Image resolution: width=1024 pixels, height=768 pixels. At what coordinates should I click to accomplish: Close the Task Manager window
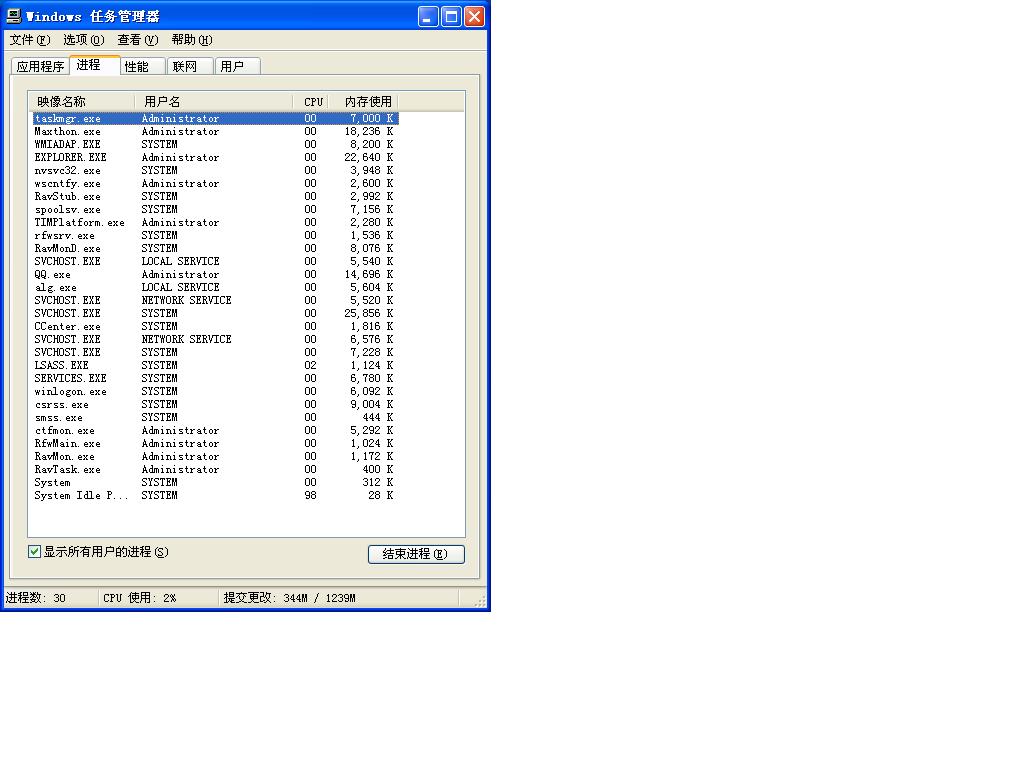point(474,16)
